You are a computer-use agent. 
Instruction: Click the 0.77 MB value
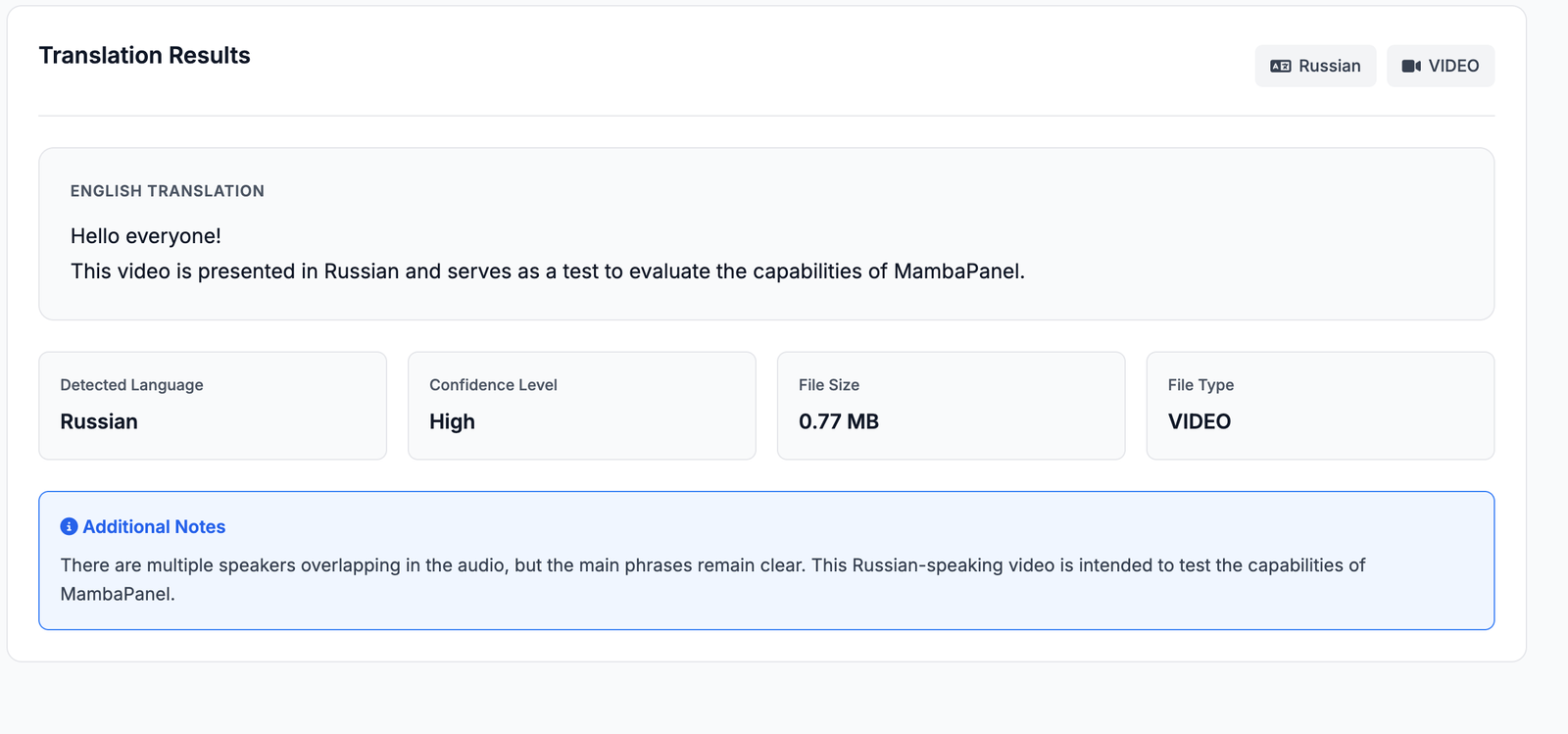839,421
